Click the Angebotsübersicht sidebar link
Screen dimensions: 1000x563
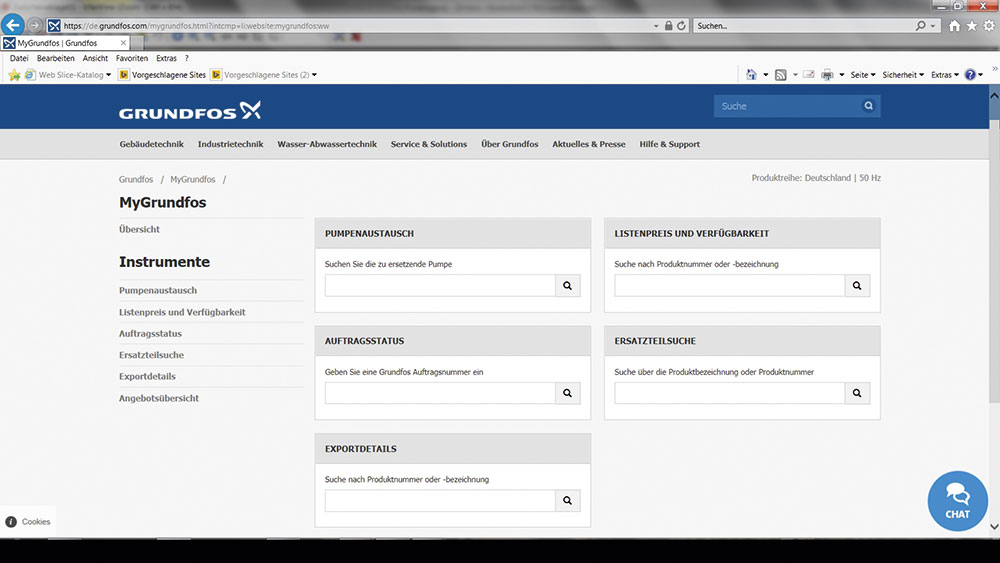coord(159,398)
